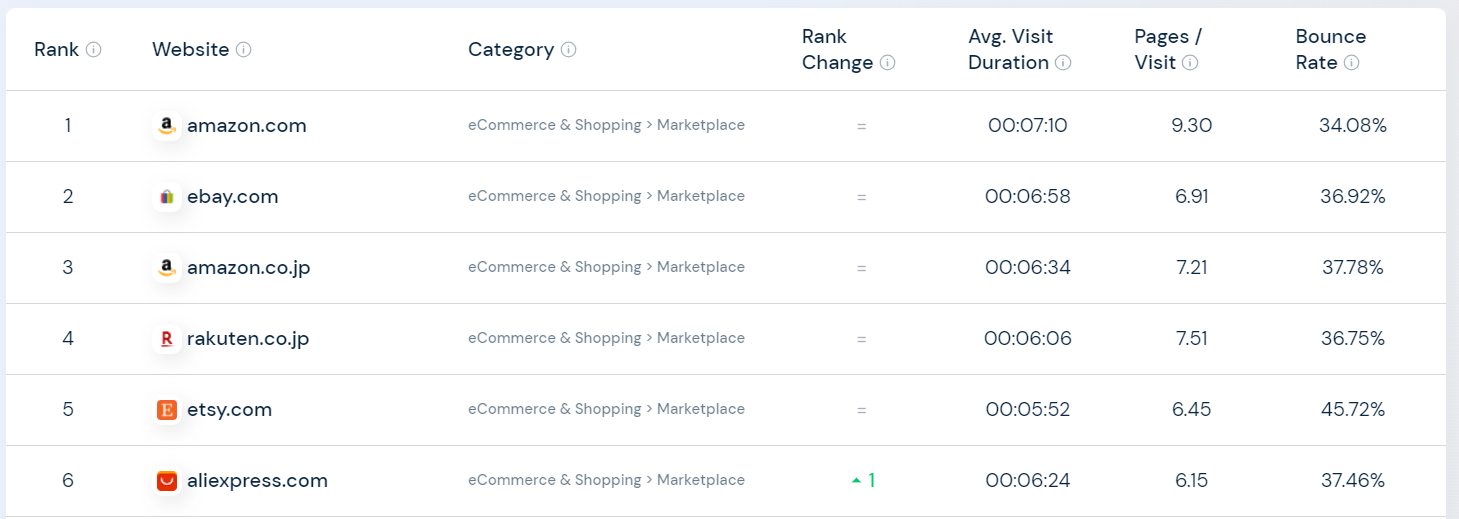The width and height of the screenshot is (1459, 519).
Task: Open etsy.com's eCommerce & Shopping category link
Action: (554, 409)
